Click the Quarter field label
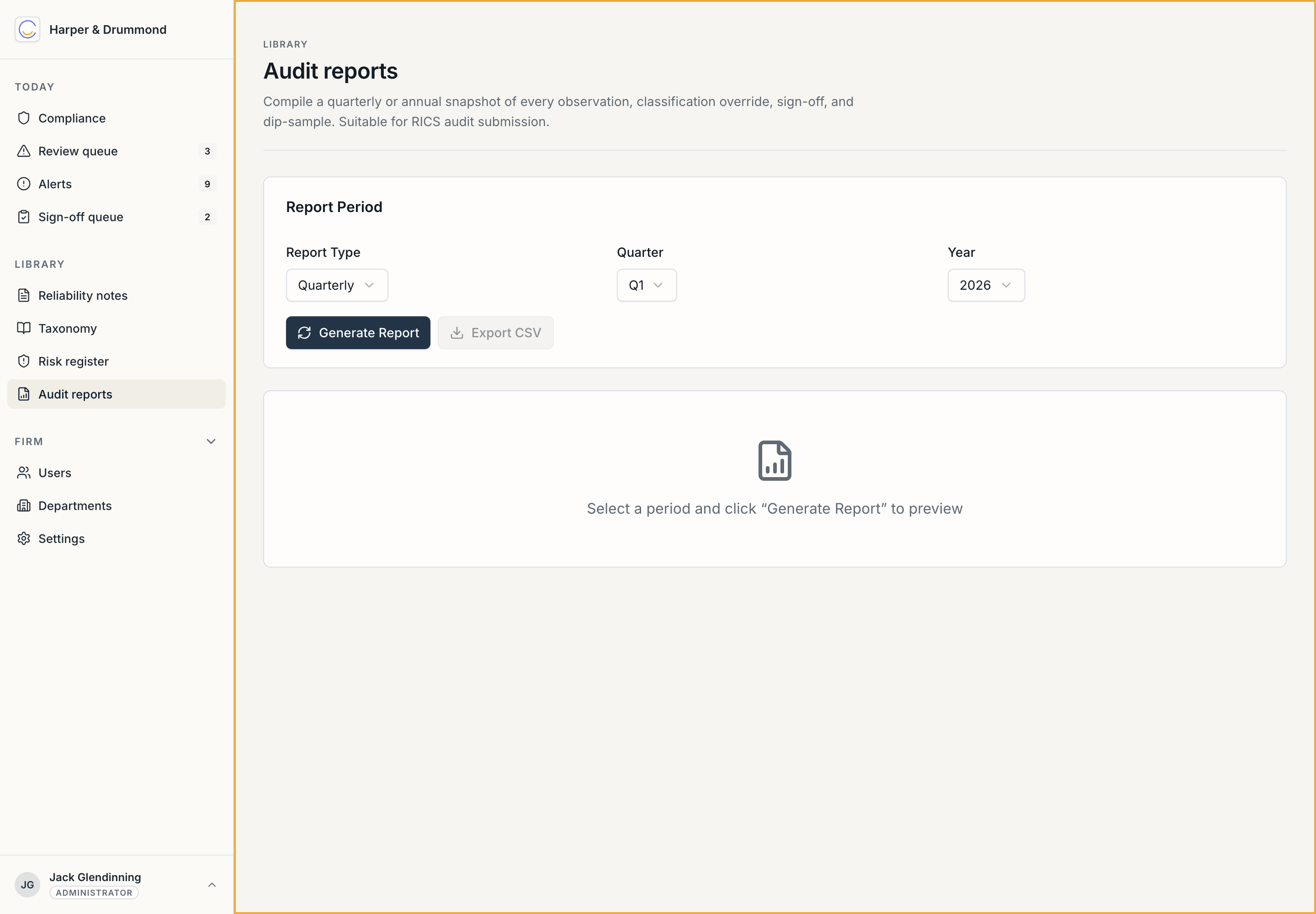The image size is (1316, 914). pyautogui.click(x=640, y=253)
